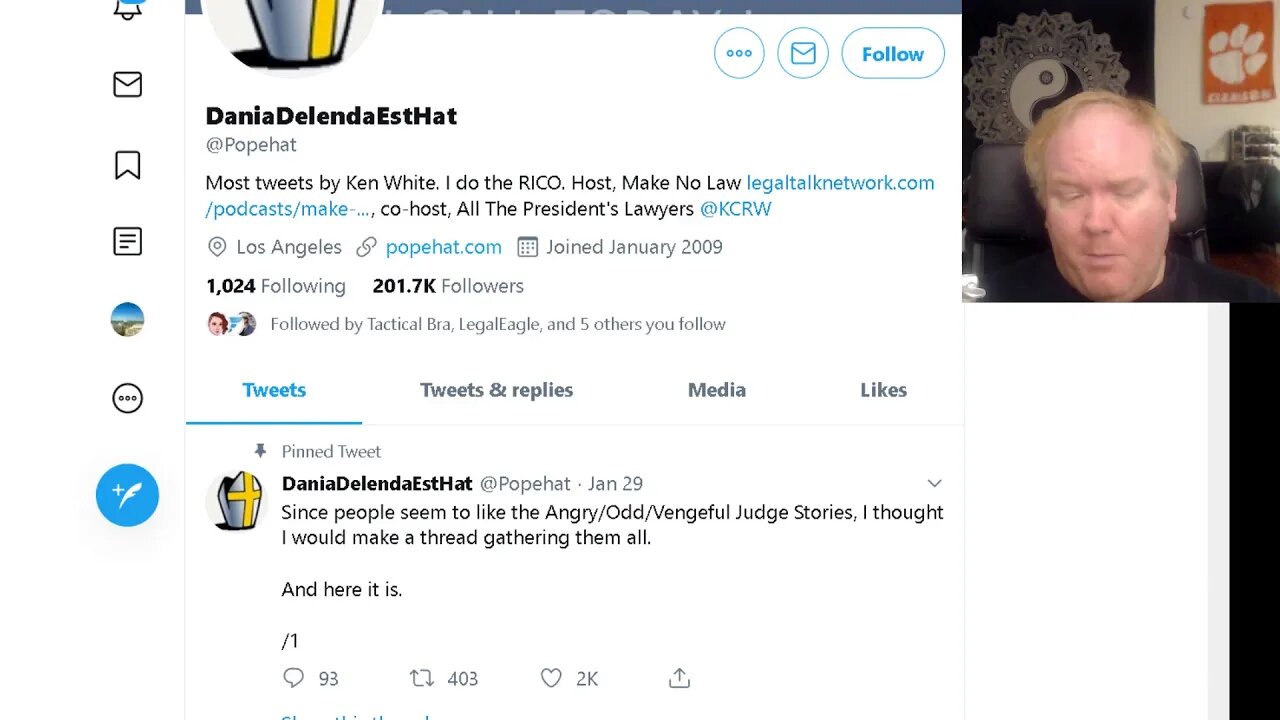Follow the Popehat account
This screenshot has width=1280, height=720.
(892, 54)
